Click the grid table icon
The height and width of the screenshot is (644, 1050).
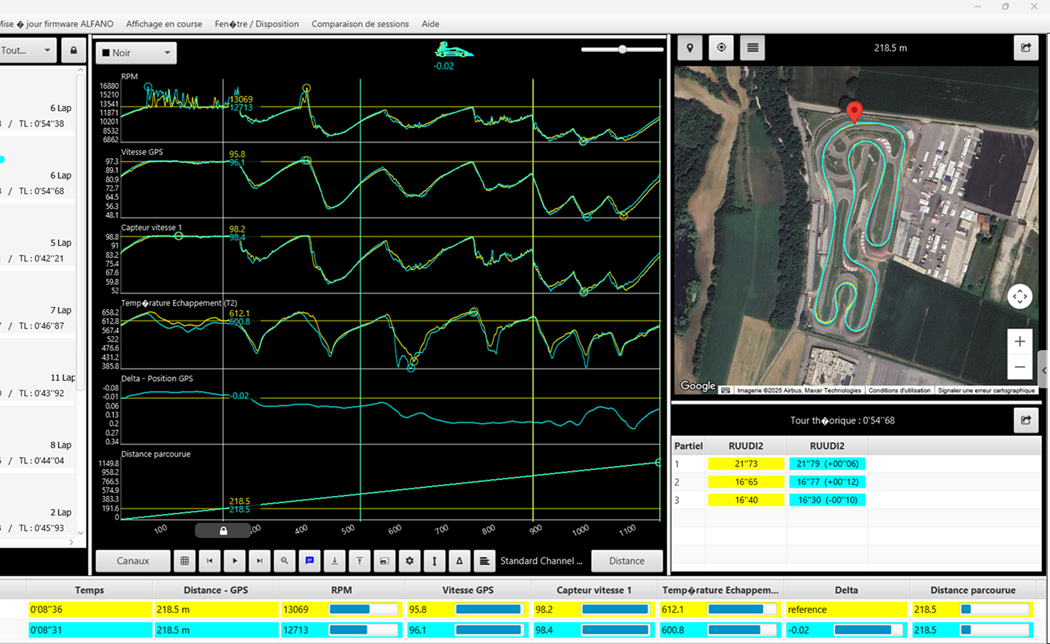[185, 561]
